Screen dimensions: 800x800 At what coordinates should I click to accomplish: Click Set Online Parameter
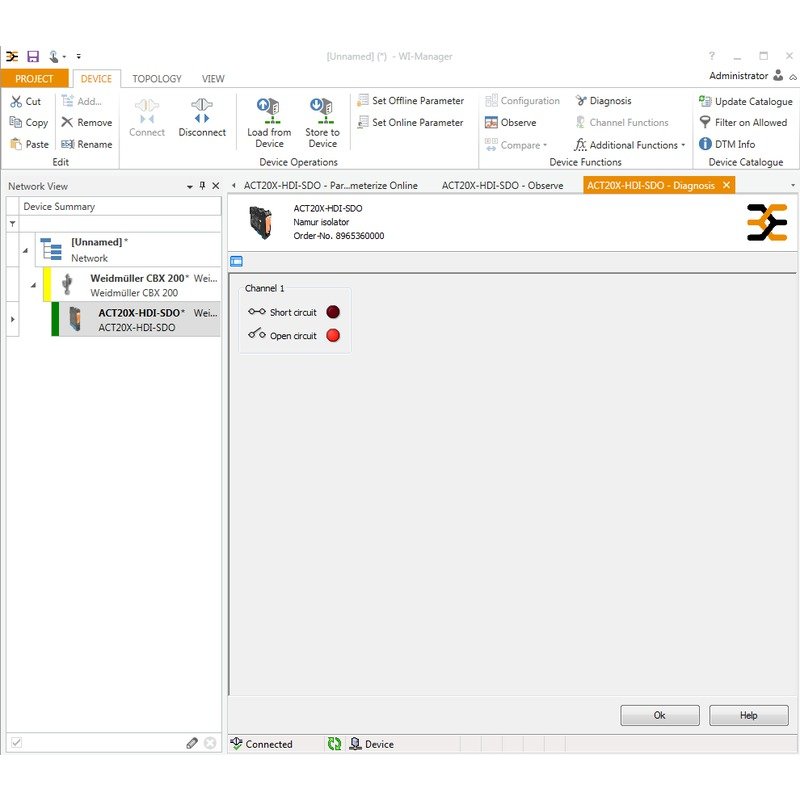tap(411, 122)
